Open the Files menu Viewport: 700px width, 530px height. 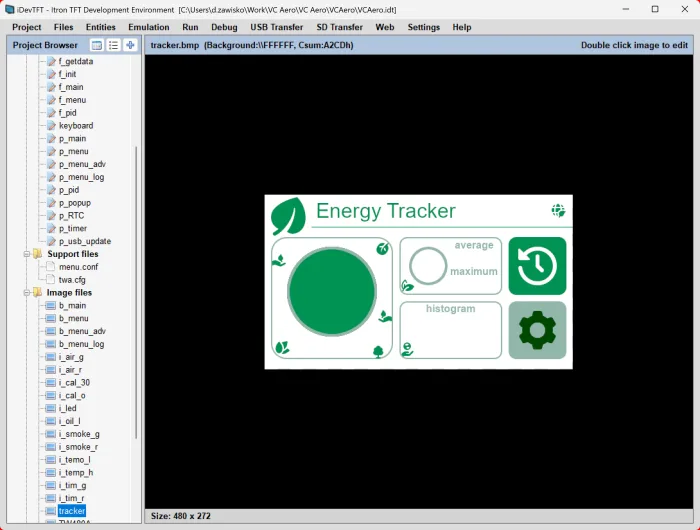point(63,27)
